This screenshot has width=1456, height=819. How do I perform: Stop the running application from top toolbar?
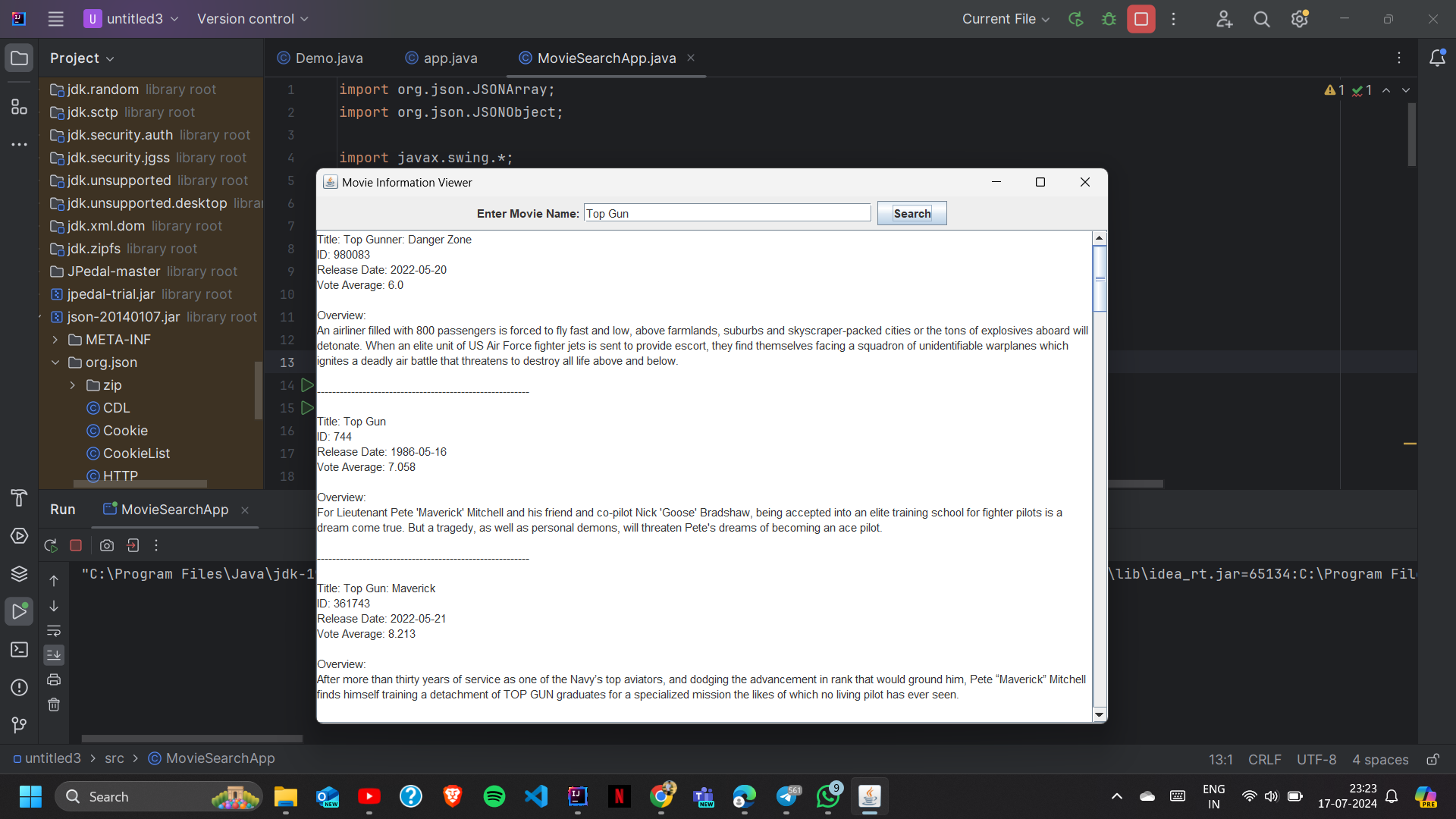click(1141, 19)
